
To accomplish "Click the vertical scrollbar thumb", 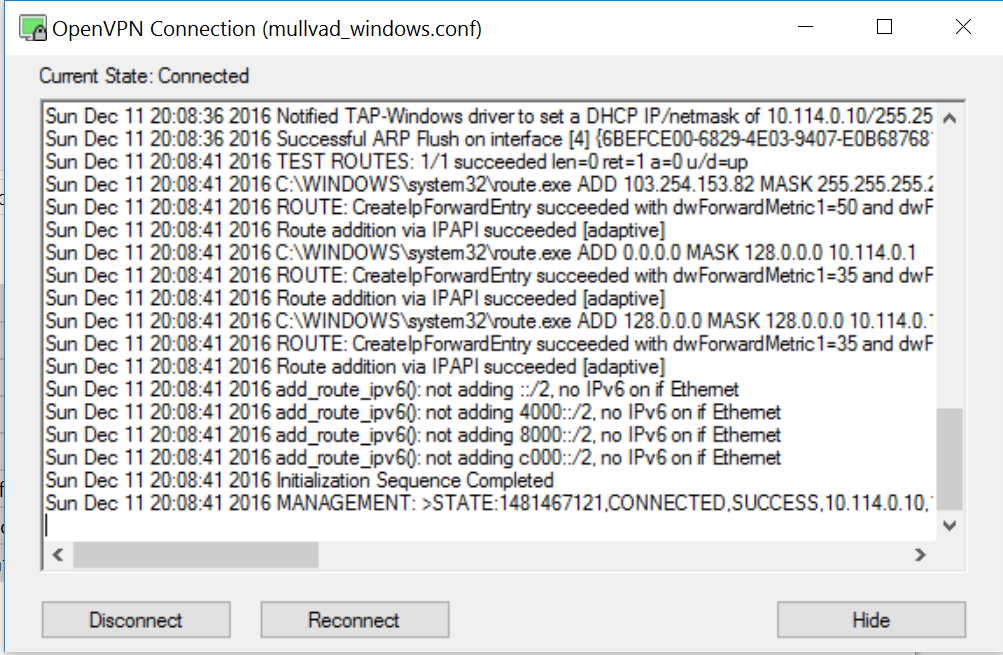I will (x=949, y=458).
